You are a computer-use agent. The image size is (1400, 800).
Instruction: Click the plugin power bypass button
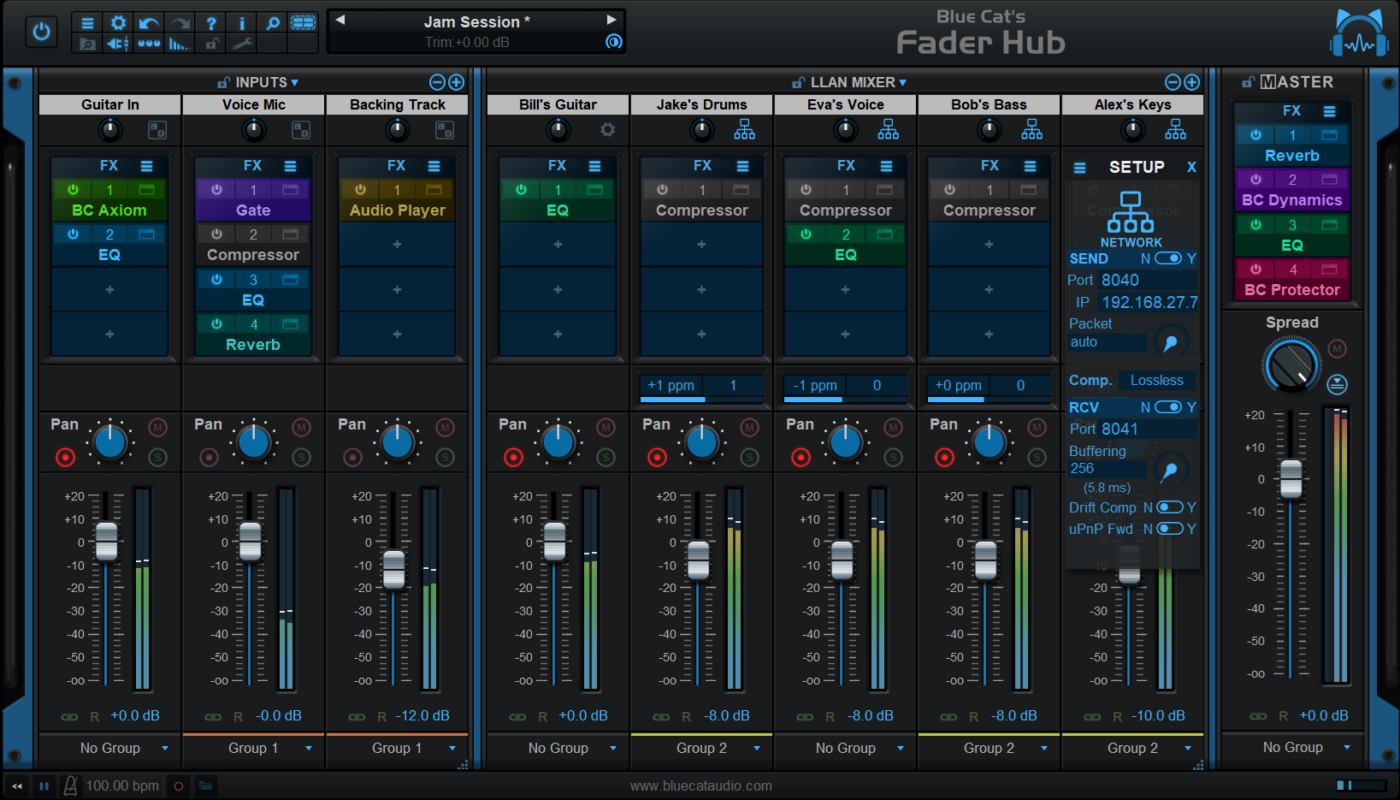coord(41,31)
